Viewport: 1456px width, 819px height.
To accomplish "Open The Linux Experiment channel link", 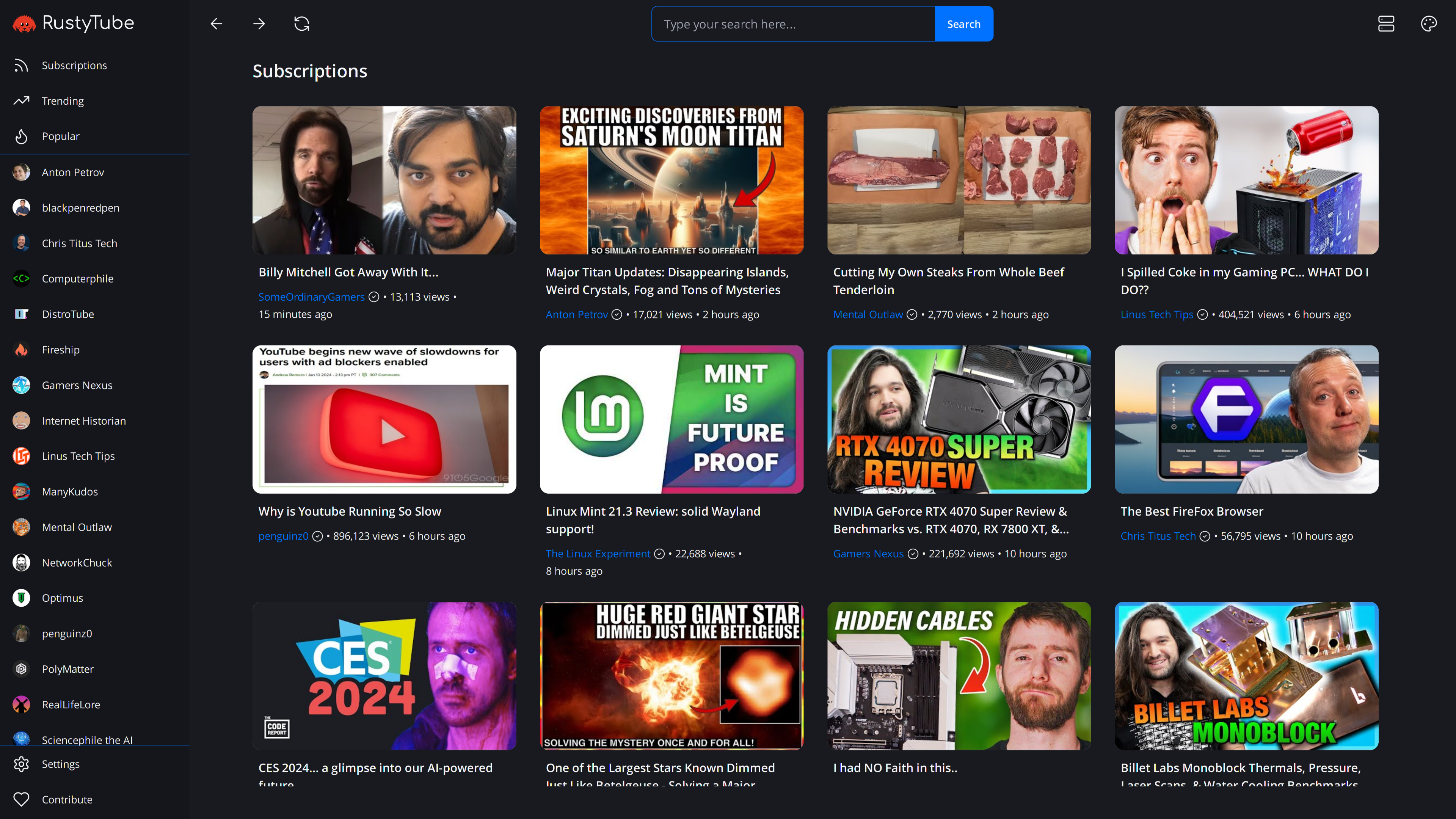I will click(598, 554).
